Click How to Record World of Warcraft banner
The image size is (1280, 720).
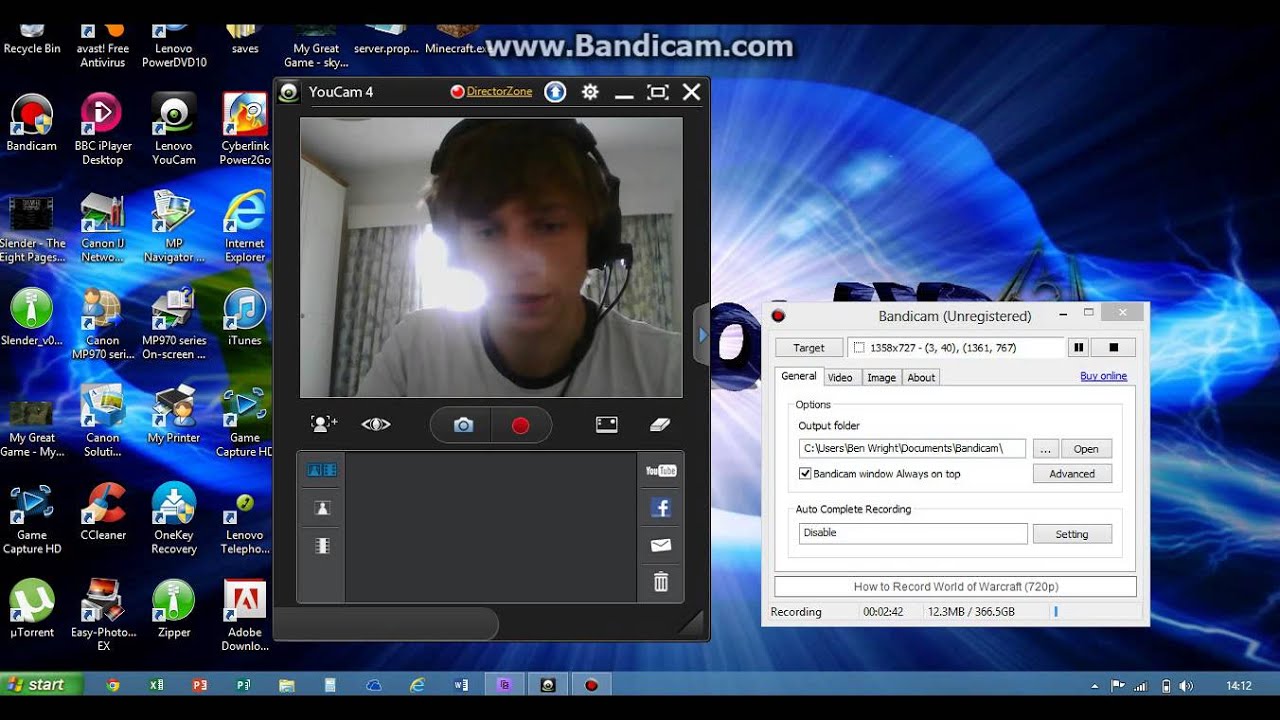click(956, 587)
